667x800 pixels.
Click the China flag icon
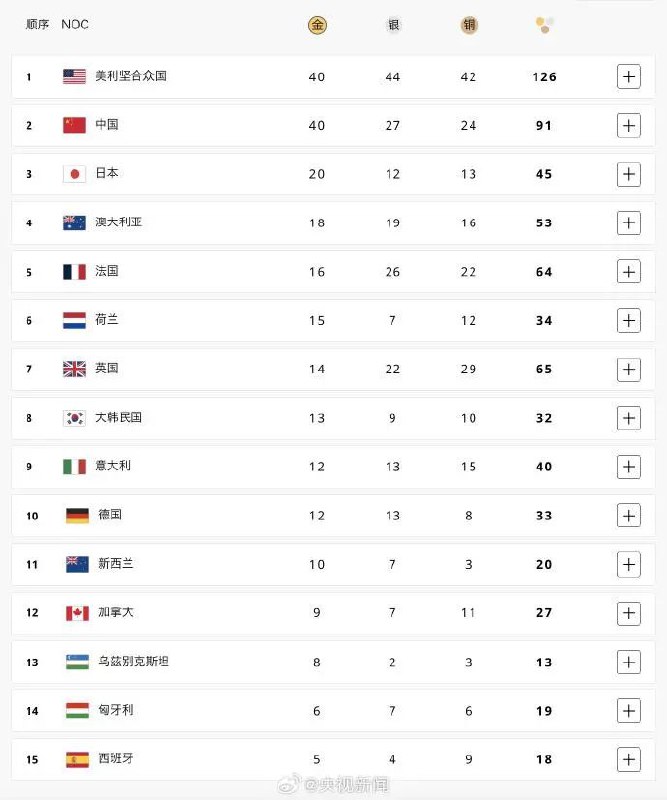coord(75,125)
